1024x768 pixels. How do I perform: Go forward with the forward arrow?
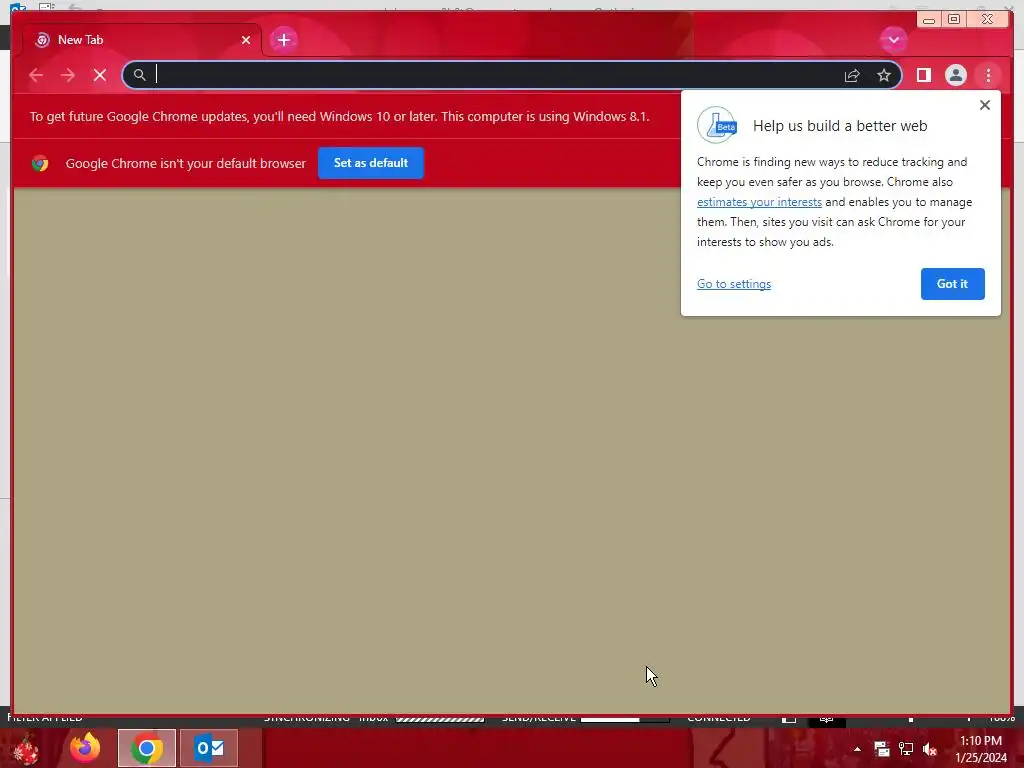(68, 75)
